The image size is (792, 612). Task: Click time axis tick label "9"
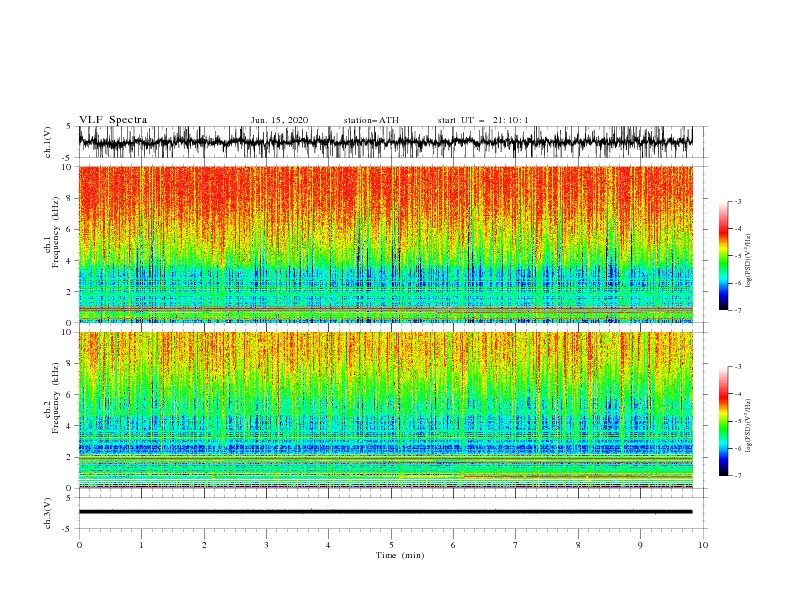[x=640, y=545]
